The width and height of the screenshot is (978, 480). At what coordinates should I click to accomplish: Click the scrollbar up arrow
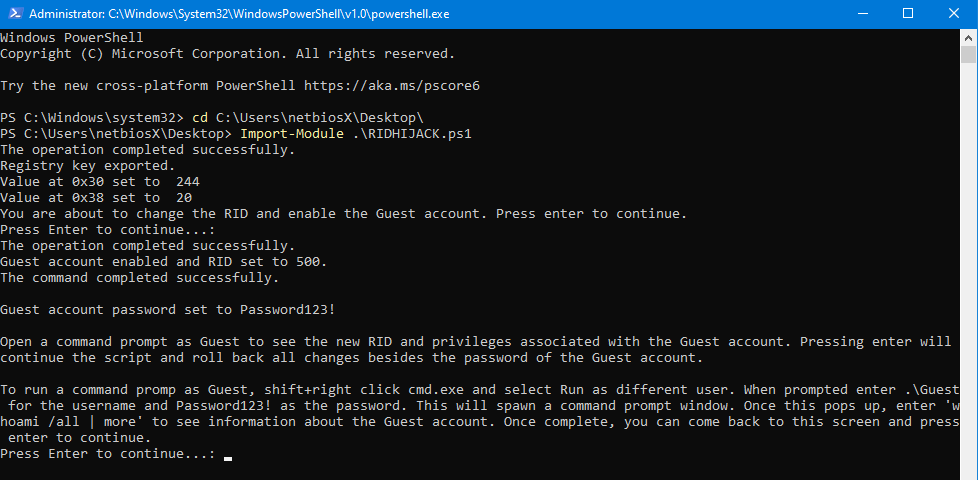coord(969,36)
